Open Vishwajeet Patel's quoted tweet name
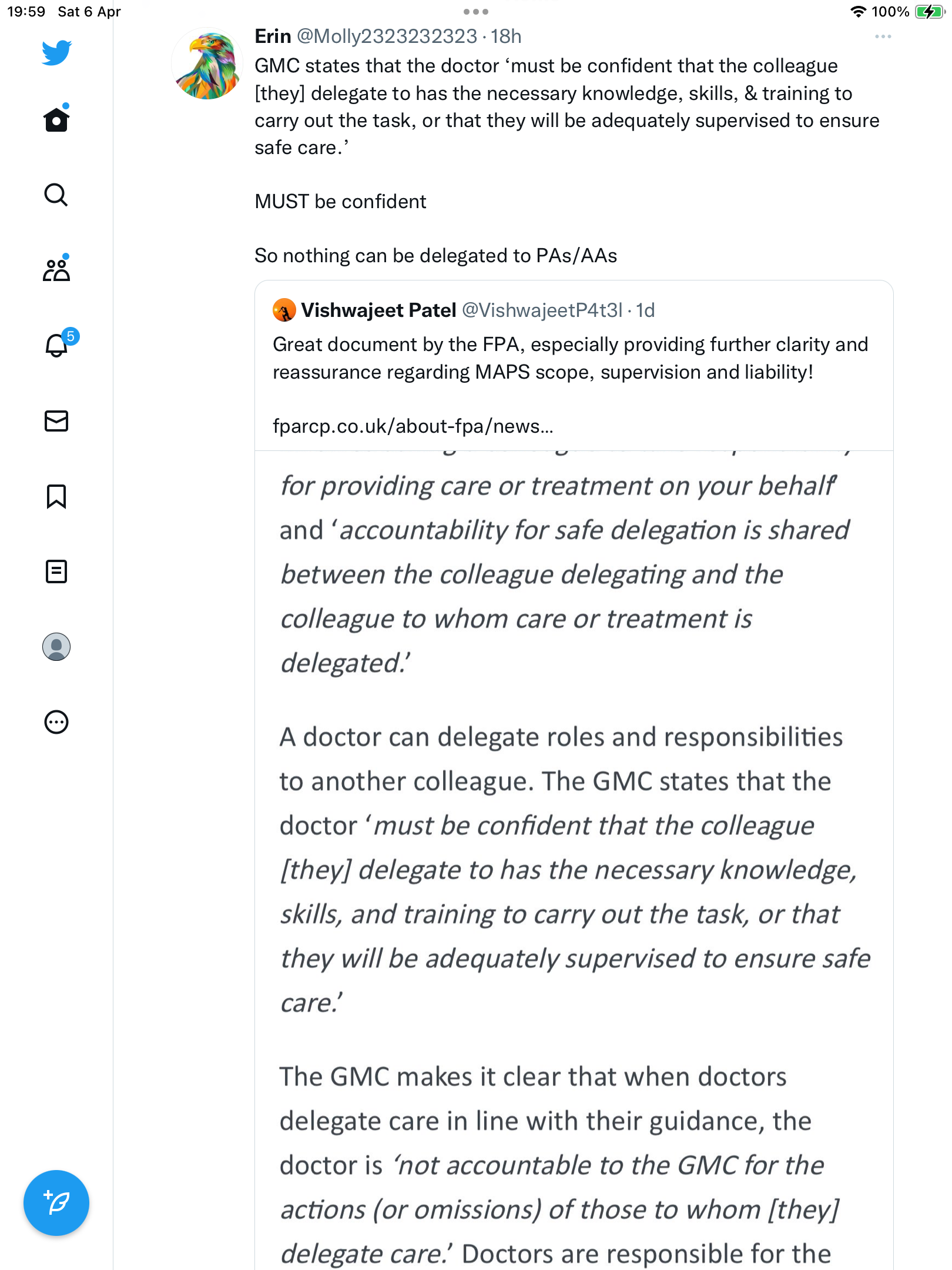This screenshot has height=1270, width=952. pyautogui.click(x=378, y=310)
